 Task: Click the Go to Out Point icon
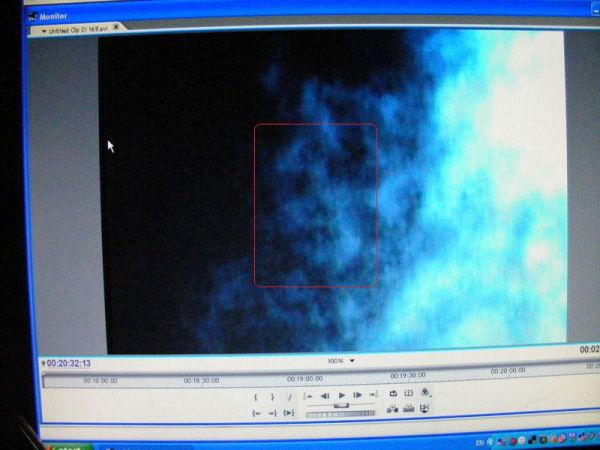[272, 412]
